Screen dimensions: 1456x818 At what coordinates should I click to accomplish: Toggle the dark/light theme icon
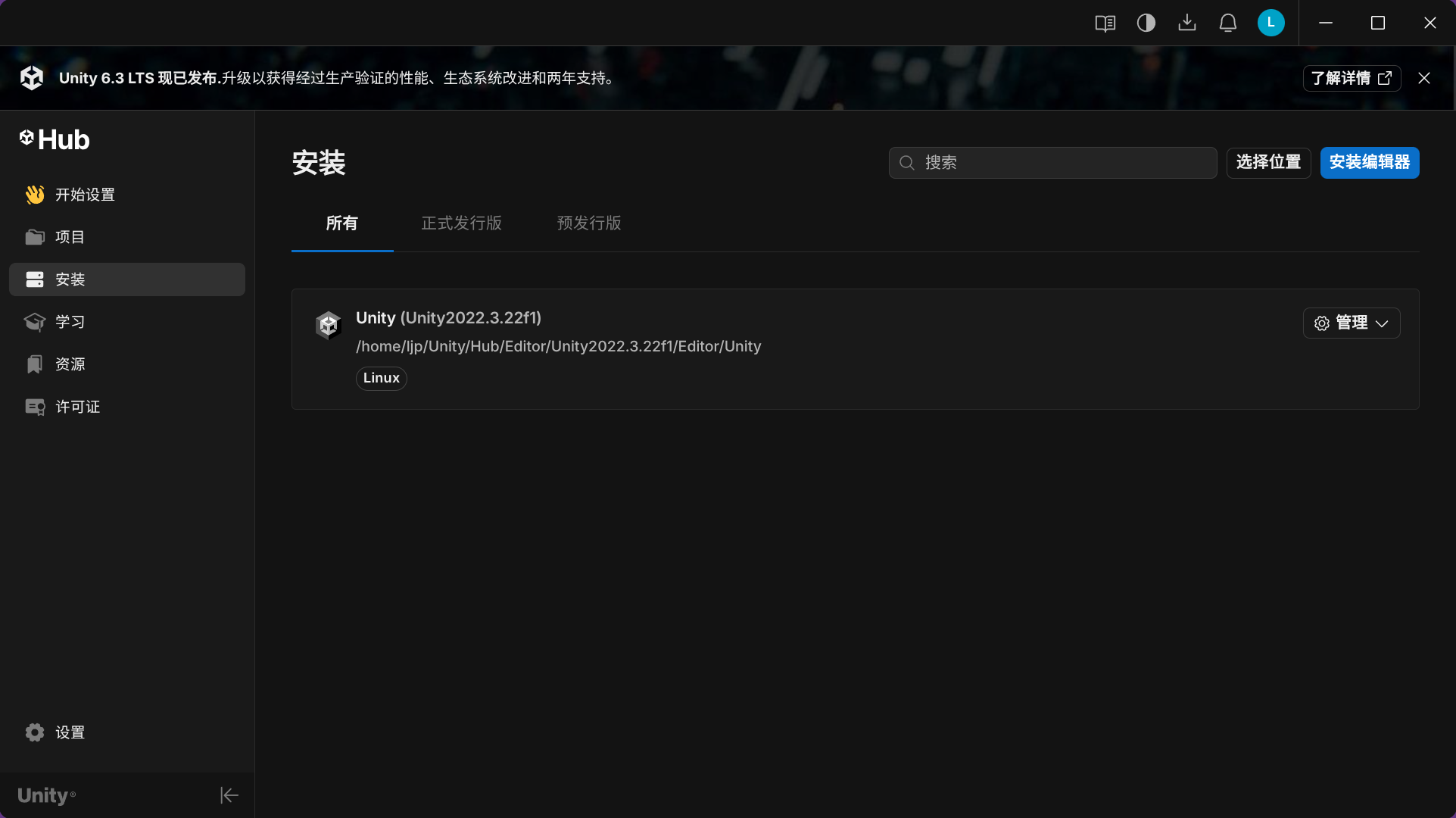tap(1146, 23)
